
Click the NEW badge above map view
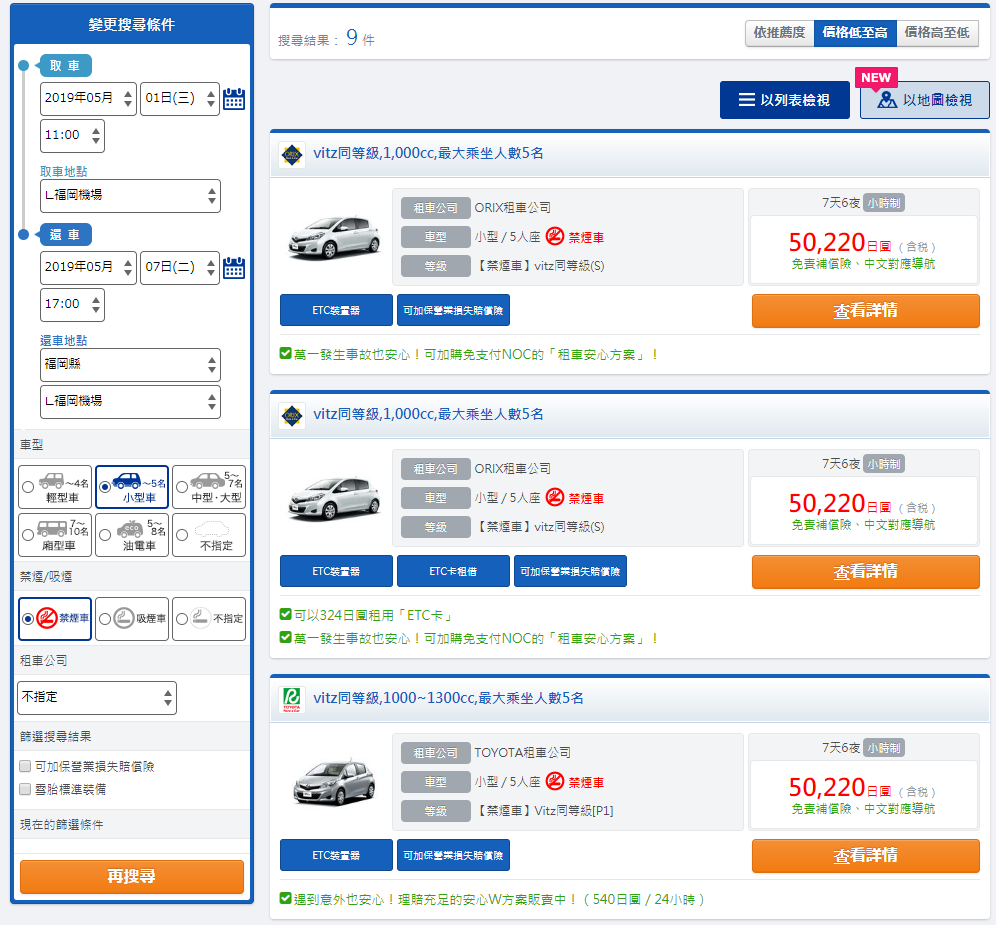click(x=876, y=78)
